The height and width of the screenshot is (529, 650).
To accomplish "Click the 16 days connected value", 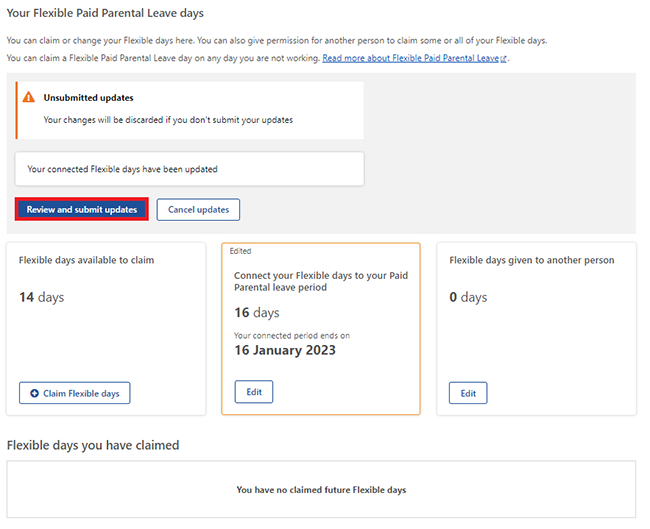I will [x=257, y=313].
